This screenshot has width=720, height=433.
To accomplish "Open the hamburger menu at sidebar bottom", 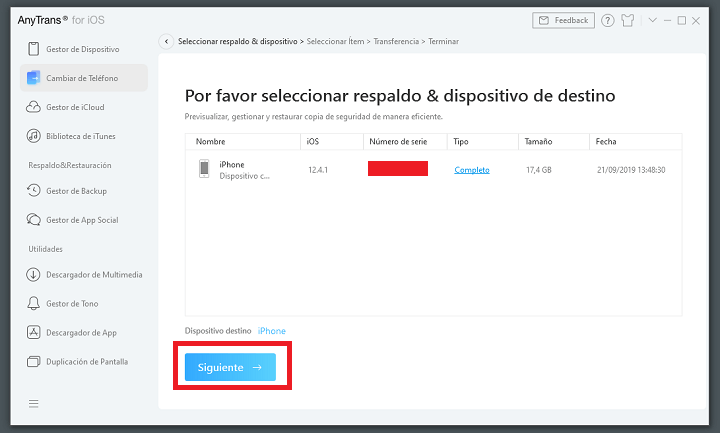I will point(34,404).
